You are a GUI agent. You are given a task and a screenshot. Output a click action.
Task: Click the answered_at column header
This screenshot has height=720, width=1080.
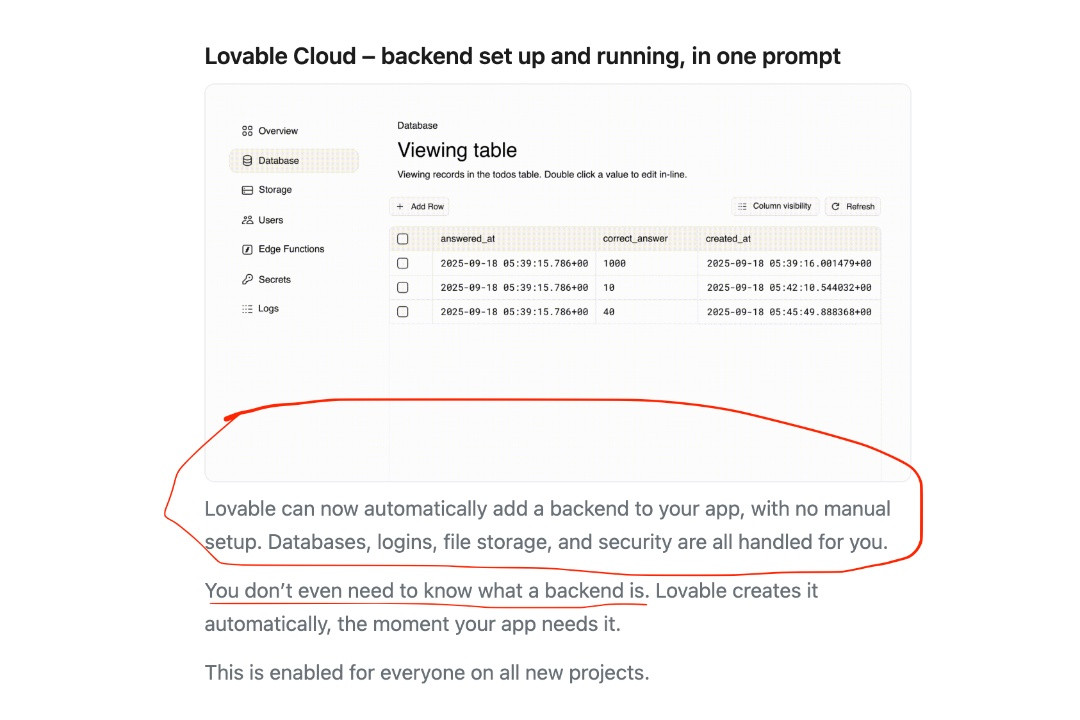click(468, 239)
